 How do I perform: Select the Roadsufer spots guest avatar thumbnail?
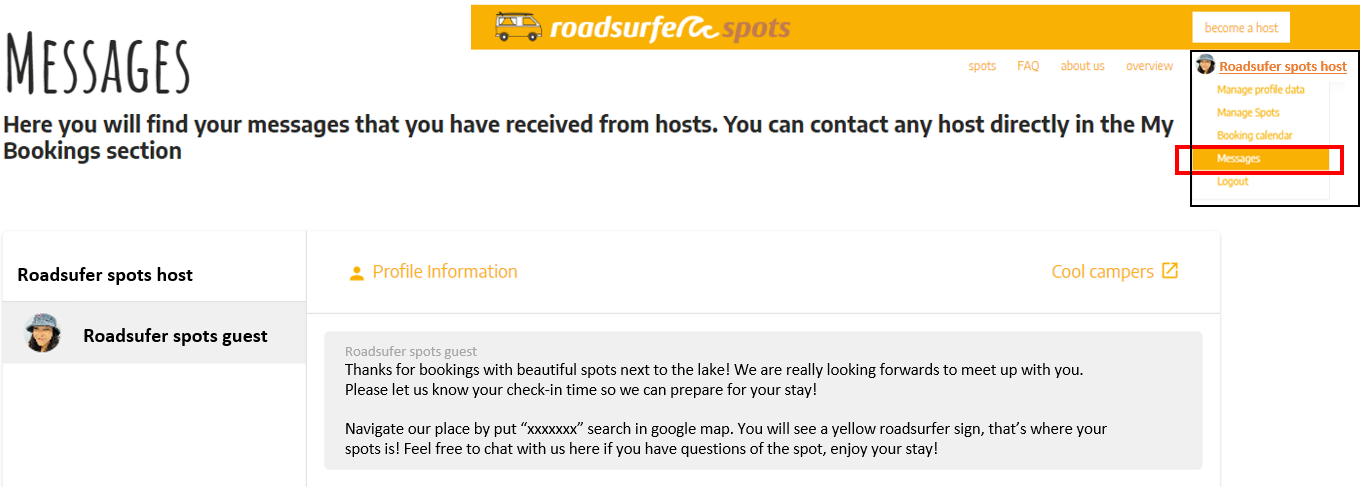(x=43, y=333)
